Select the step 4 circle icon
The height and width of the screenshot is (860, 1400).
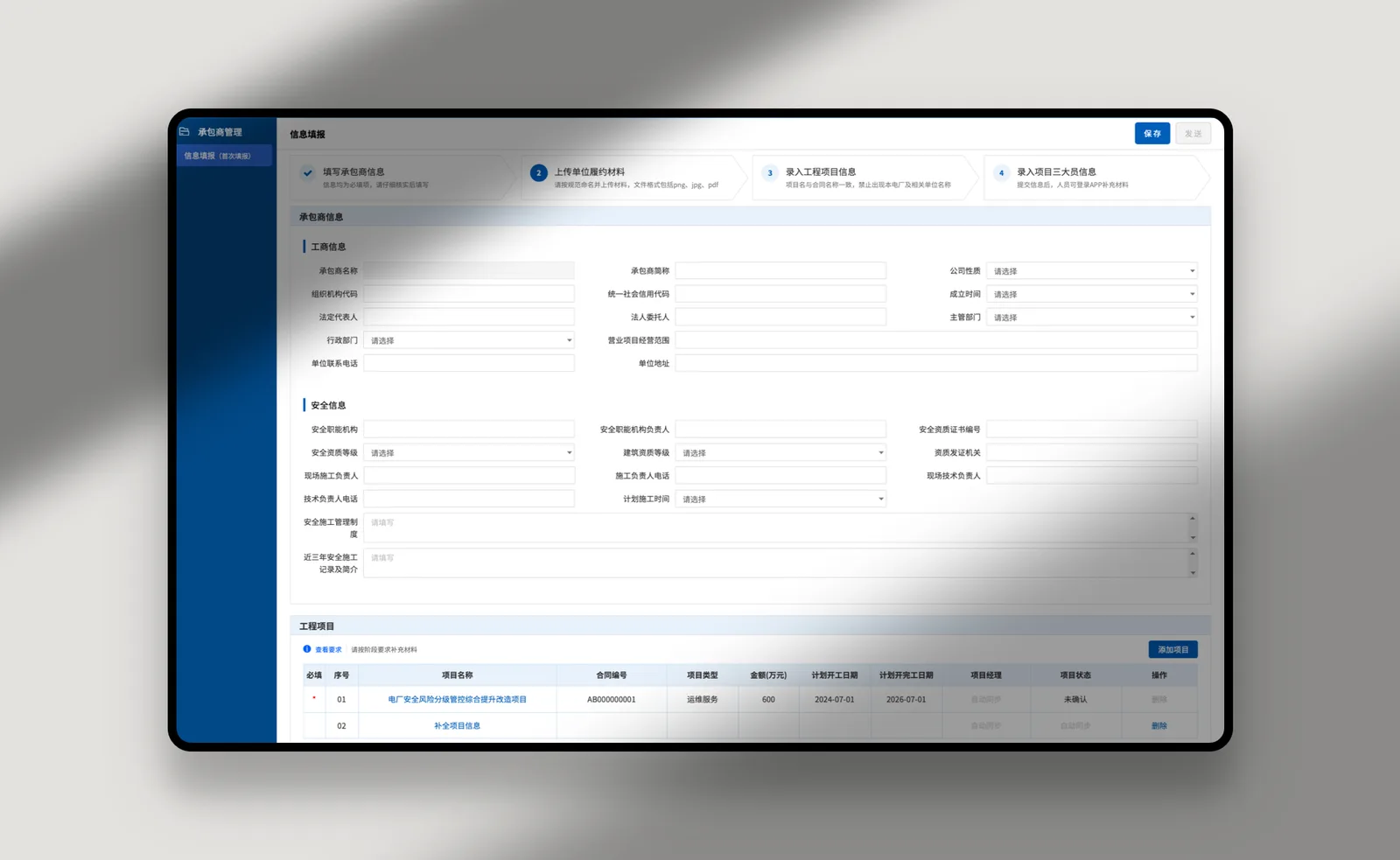point(1002,173)
